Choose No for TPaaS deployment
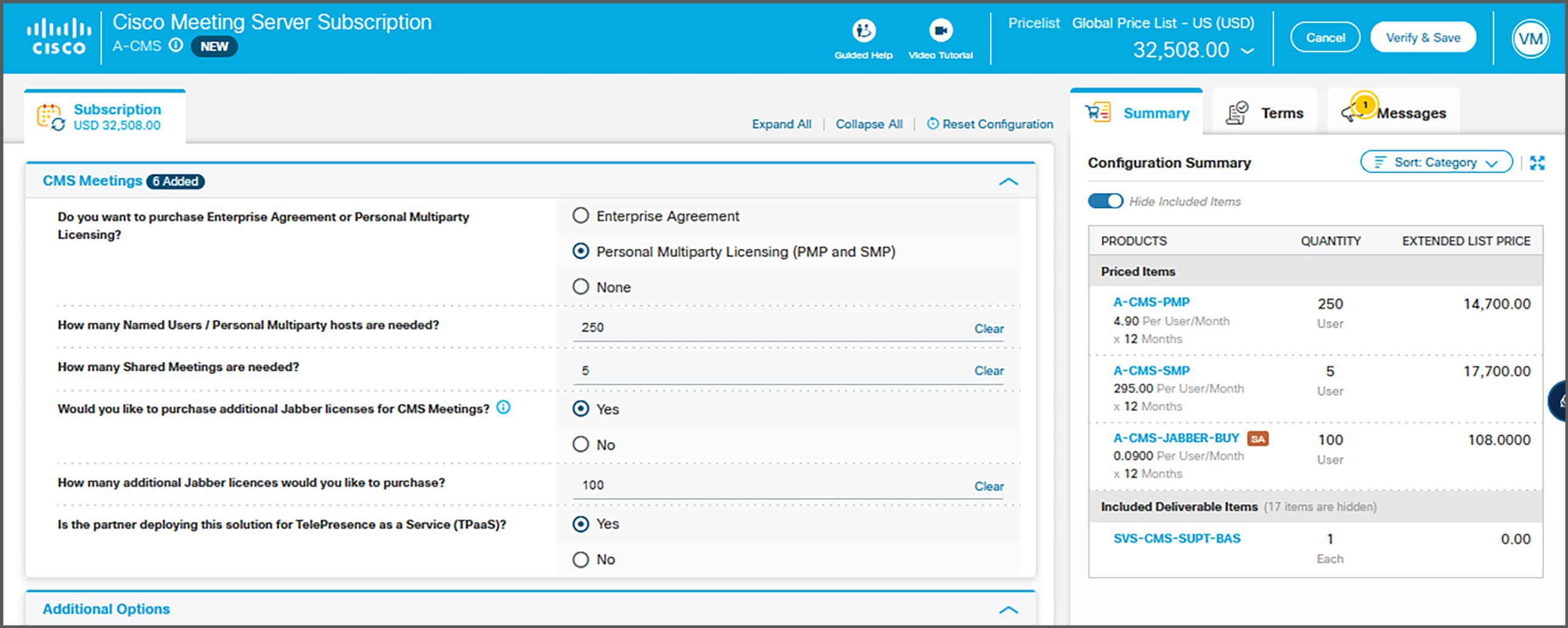The width and height of the screenshot is (1568, 628). 580,559
